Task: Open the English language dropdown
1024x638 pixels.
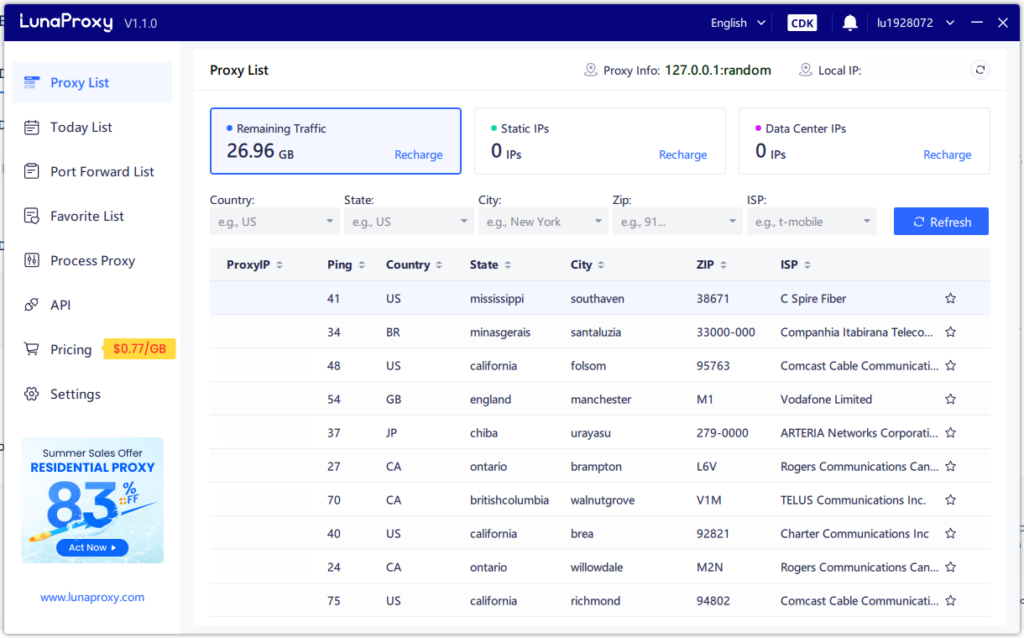Action: click(737, 21)
